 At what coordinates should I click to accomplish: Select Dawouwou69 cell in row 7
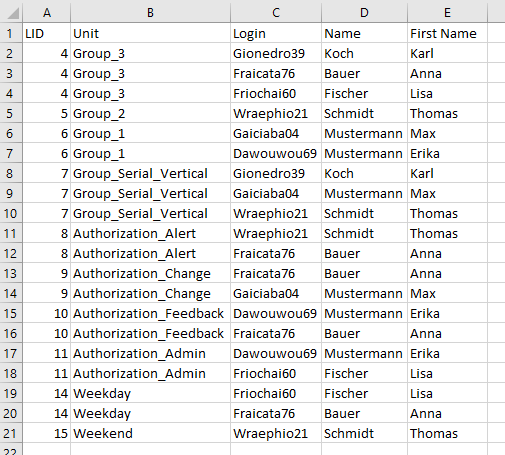(x=276, y=153)
